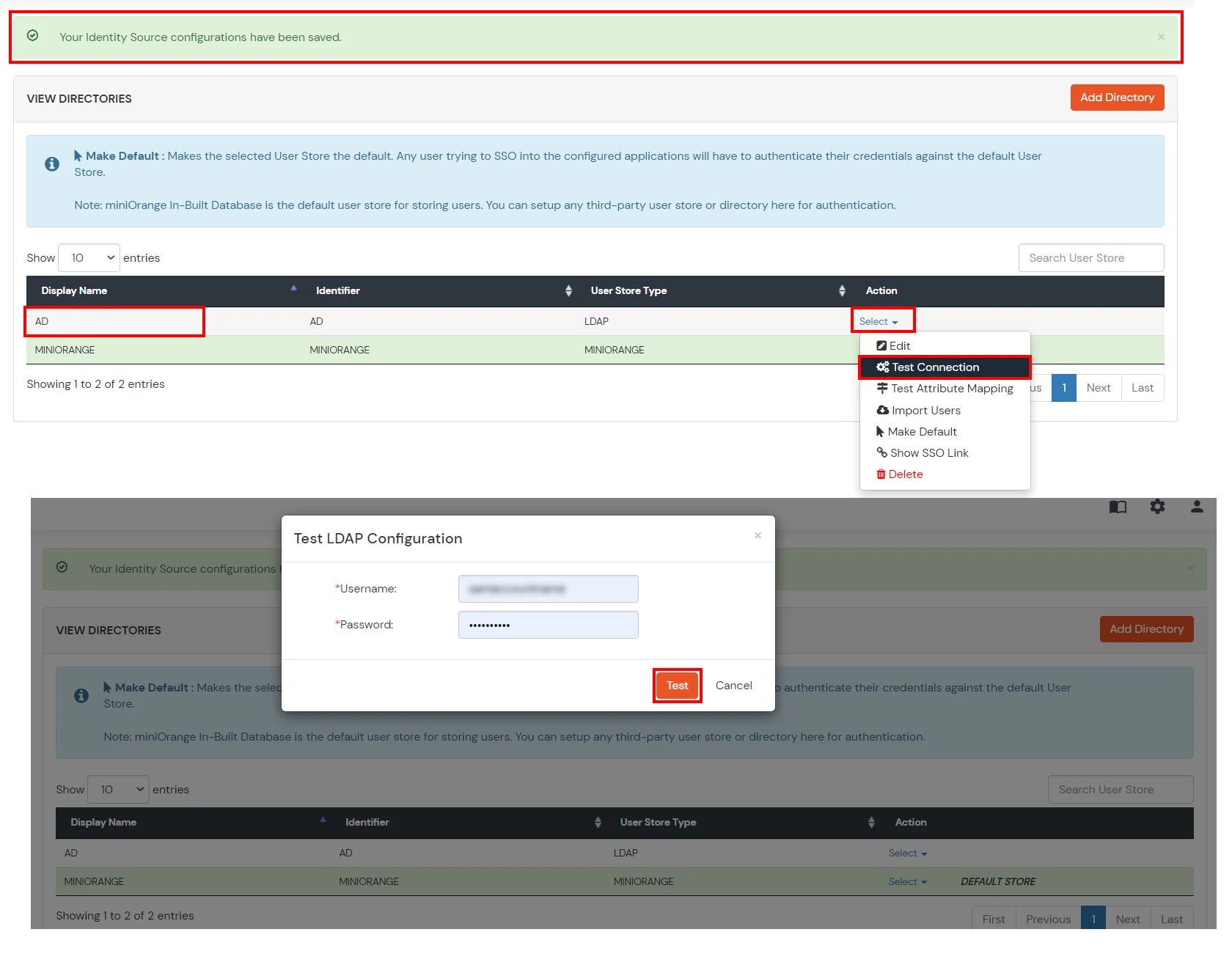Choose Edit from the action menu
Viewport: 1232px width, 954px height.
click(893, 346)
